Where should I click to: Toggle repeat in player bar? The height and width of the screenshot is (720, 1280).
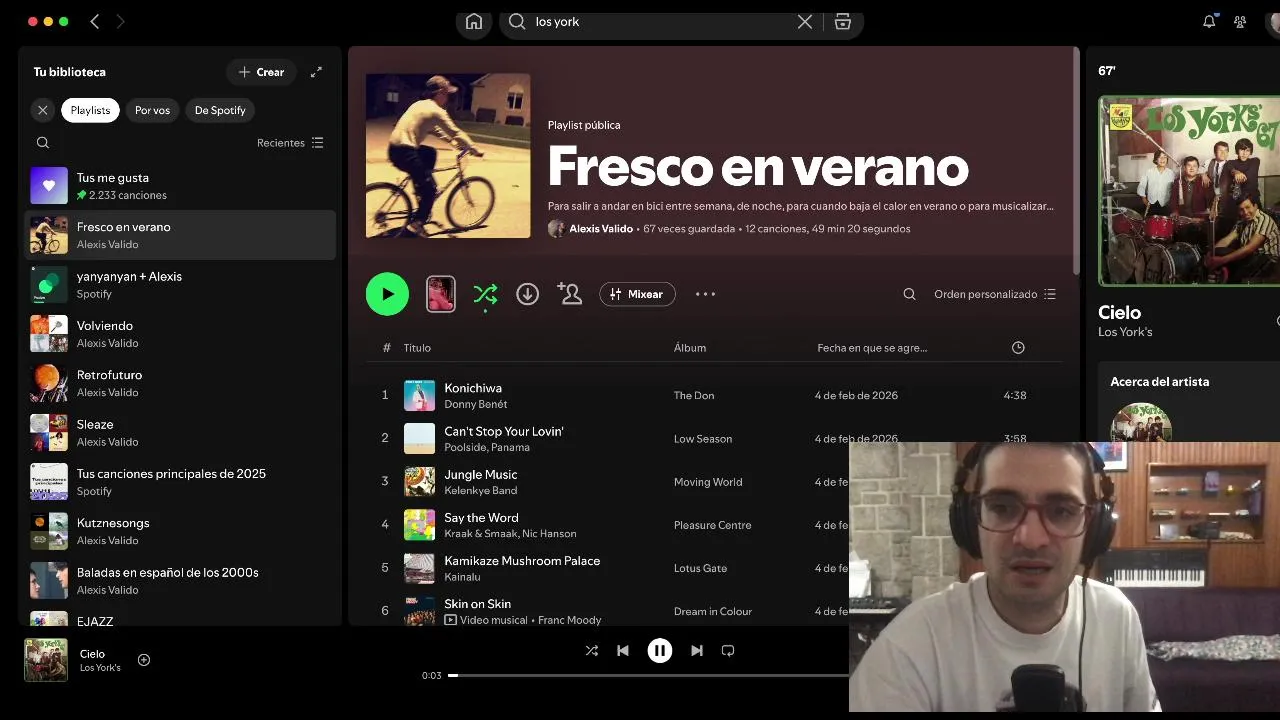point(728,651)
